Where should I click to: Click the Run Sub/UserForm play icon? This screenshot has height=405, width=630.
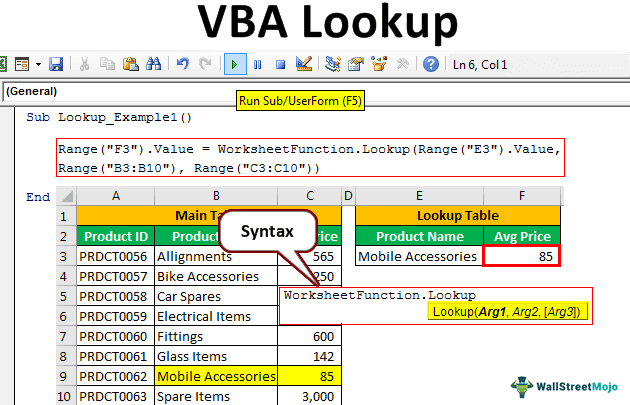[235, 65]
